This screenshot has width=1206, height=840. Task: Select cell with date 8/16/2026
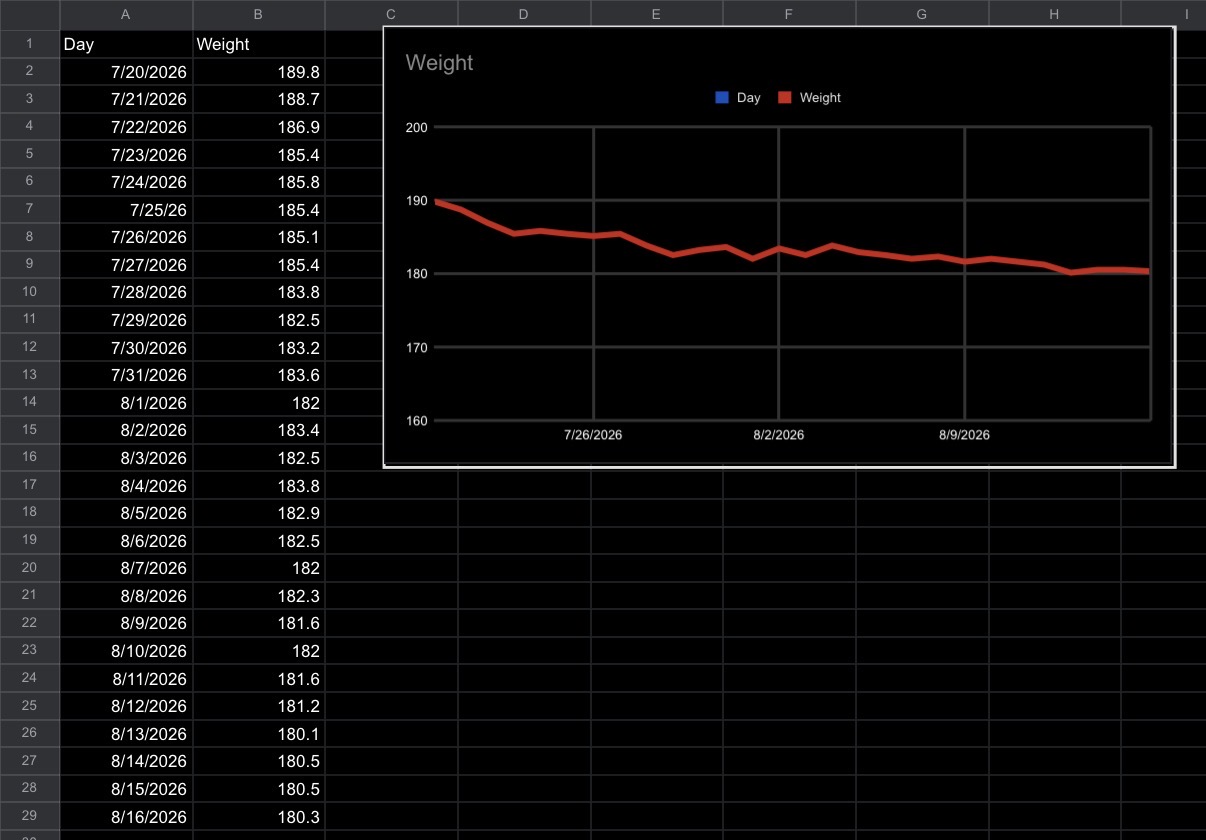(x=126, y=816)
